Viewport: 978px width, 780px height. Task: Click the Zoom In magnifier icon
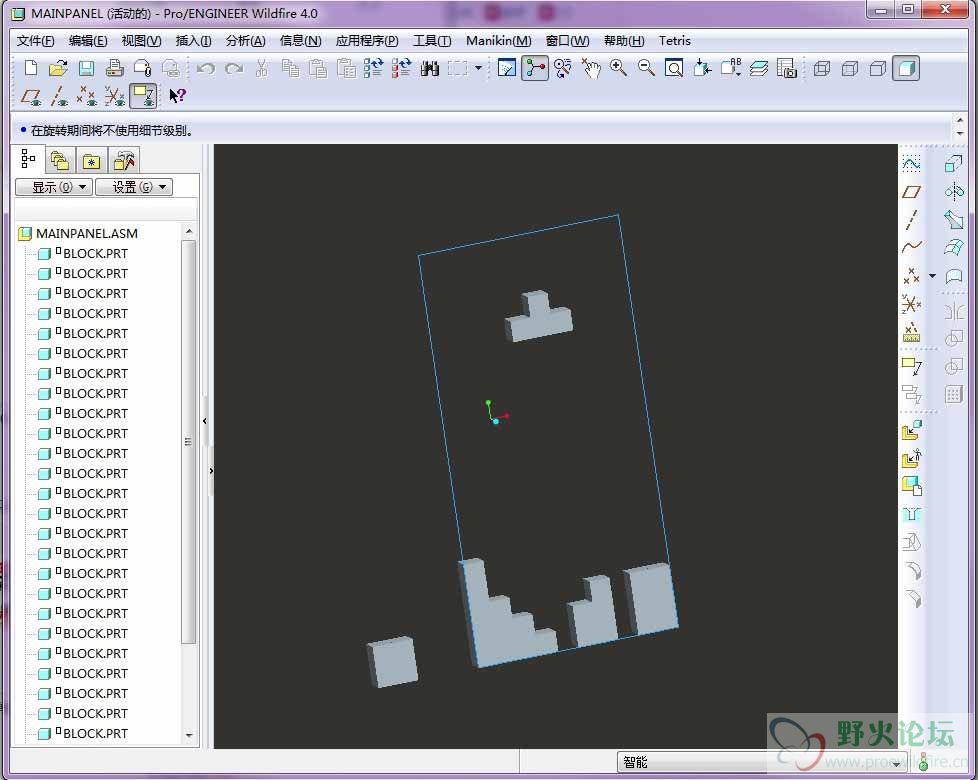(618, 68)
